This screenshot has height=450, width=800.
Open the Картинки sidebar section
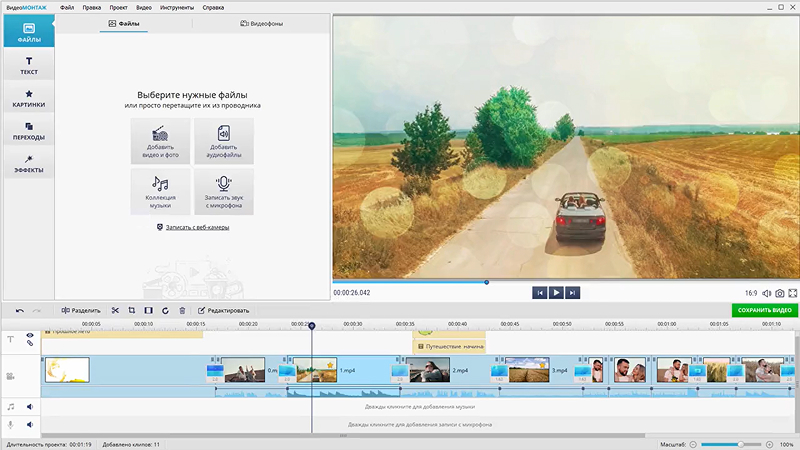pyautogui.click(x=29, y=97)
